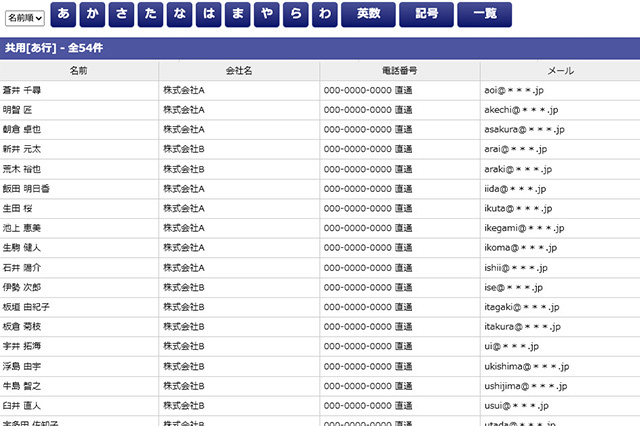Click email itagaki@***.jp

pos(522,307)
